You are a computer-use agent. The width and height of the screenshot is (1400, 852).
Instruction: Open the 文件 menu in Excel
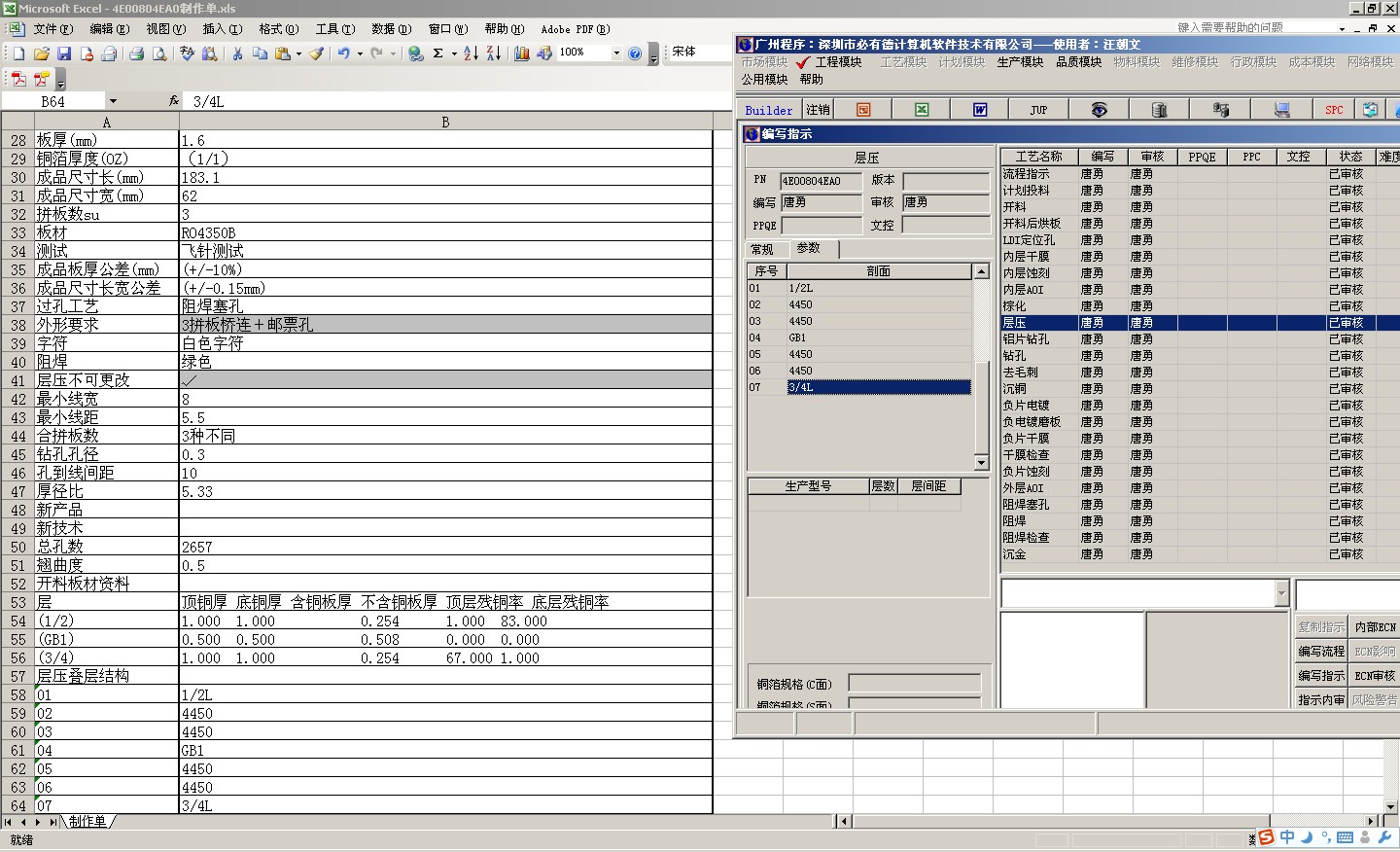pyautogui.click(x=52, y=29)
